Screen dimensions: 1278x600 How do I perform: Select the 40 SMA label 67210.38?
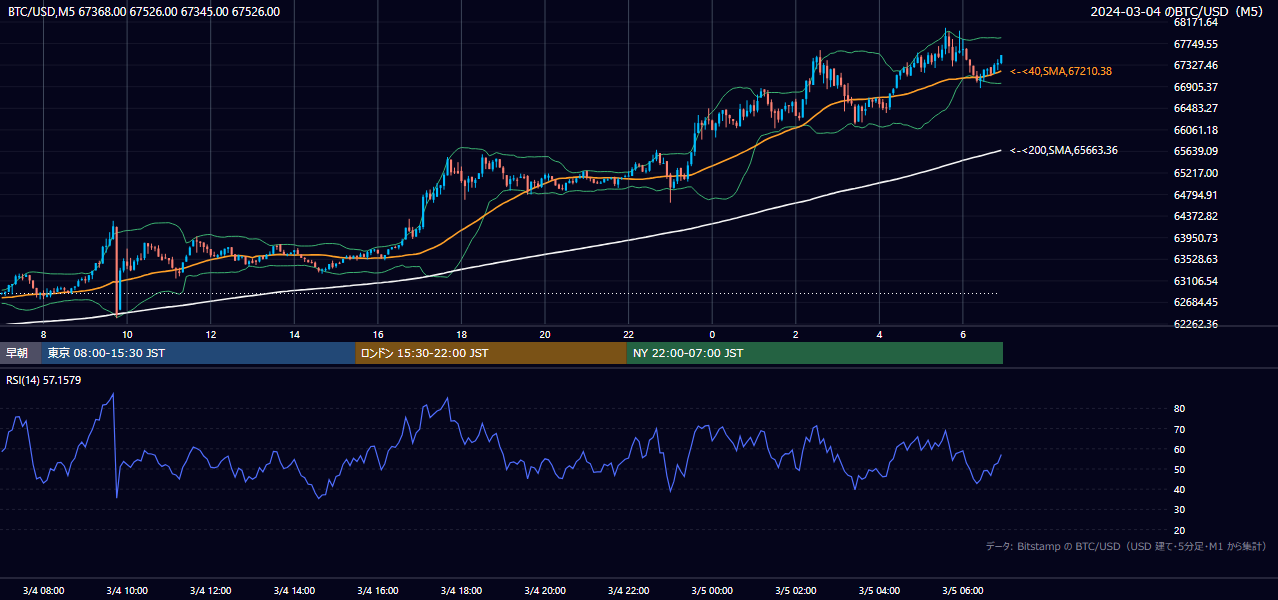point(1061,71)
